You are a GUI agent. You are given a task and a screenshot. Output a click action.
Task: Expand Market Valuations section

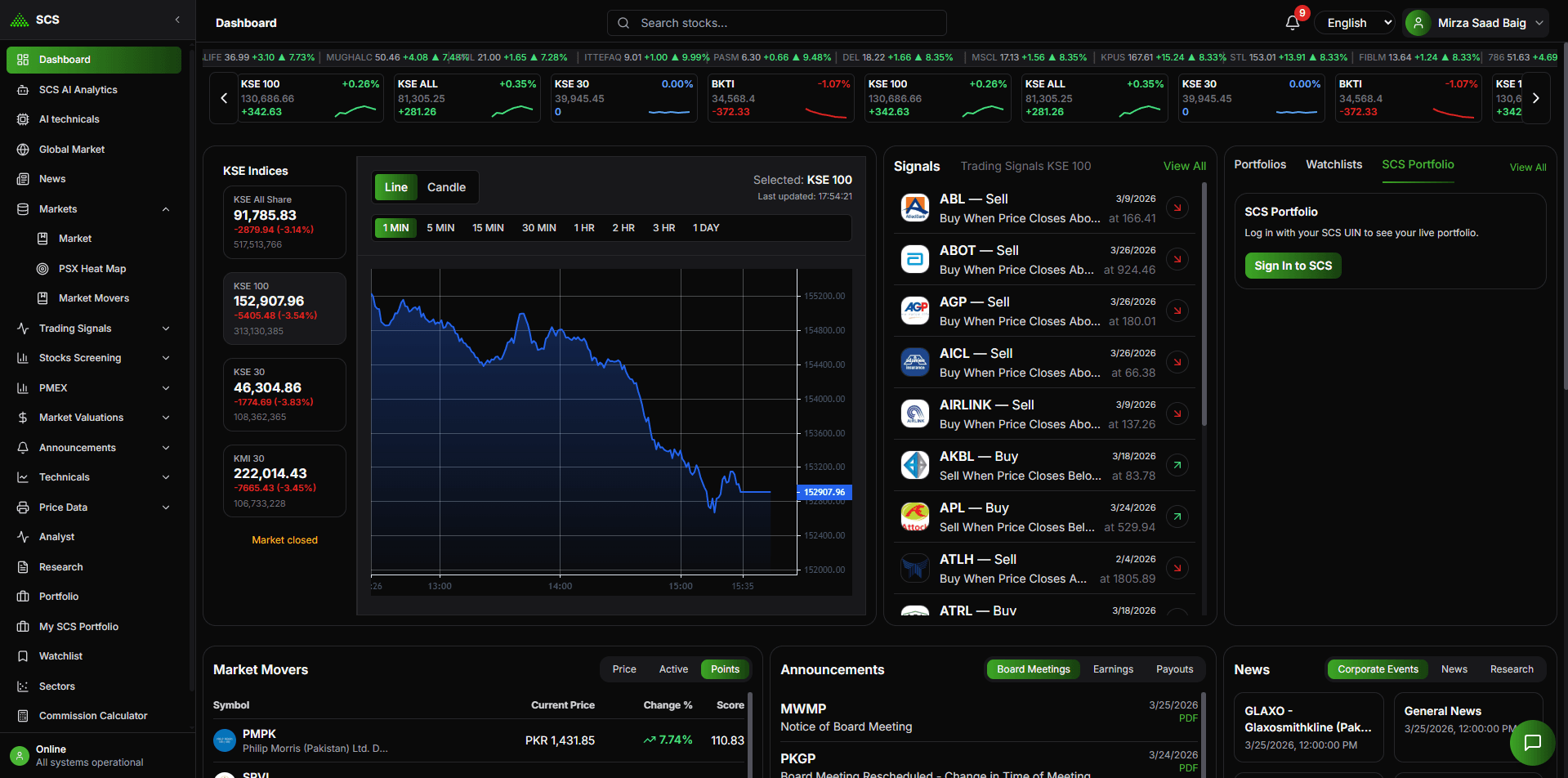pos(94,418)
